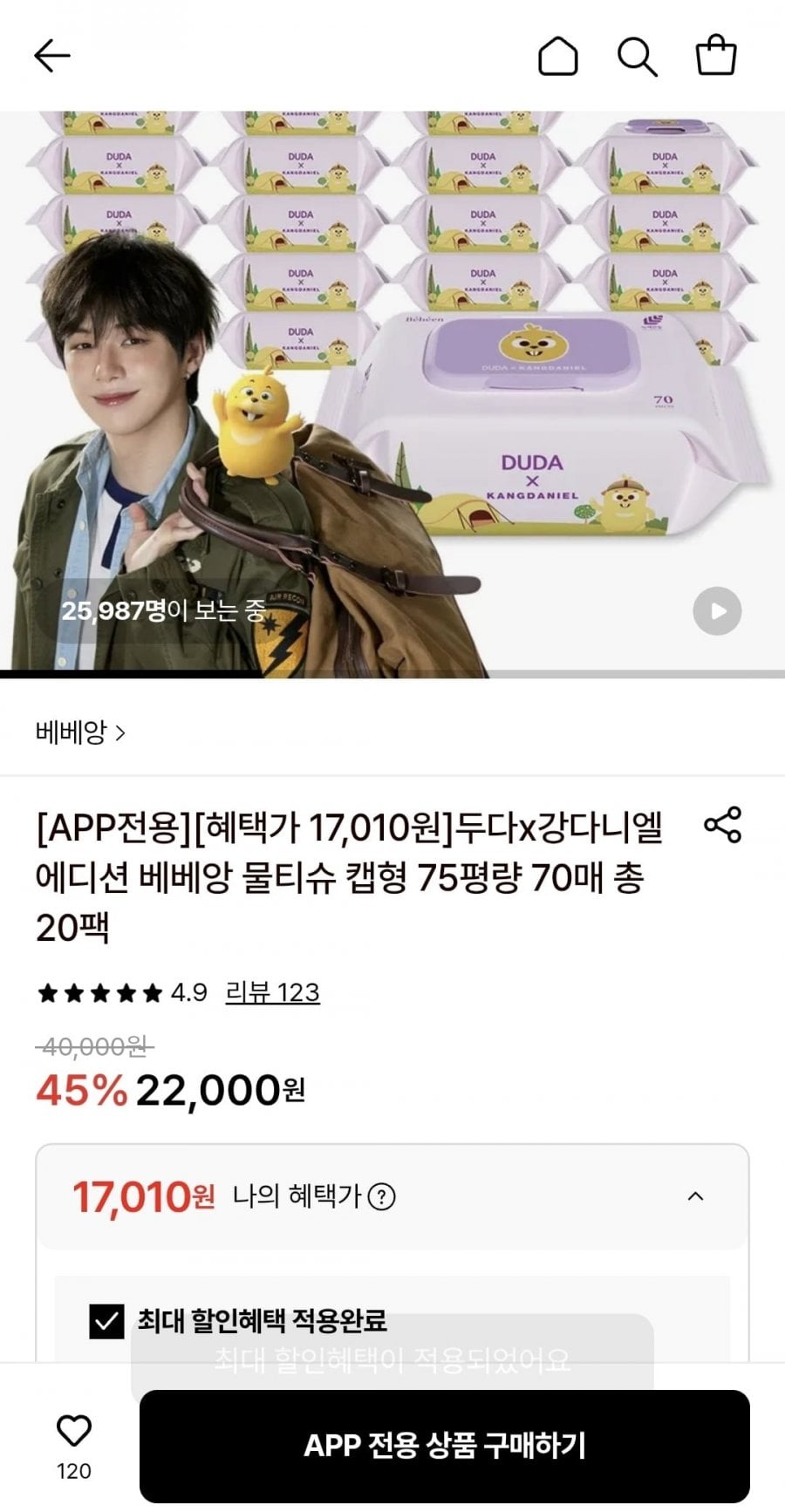Tap the 45% 22,000원 sale price
This screenshot has height=1512, width=785.
coord(171,1090)
